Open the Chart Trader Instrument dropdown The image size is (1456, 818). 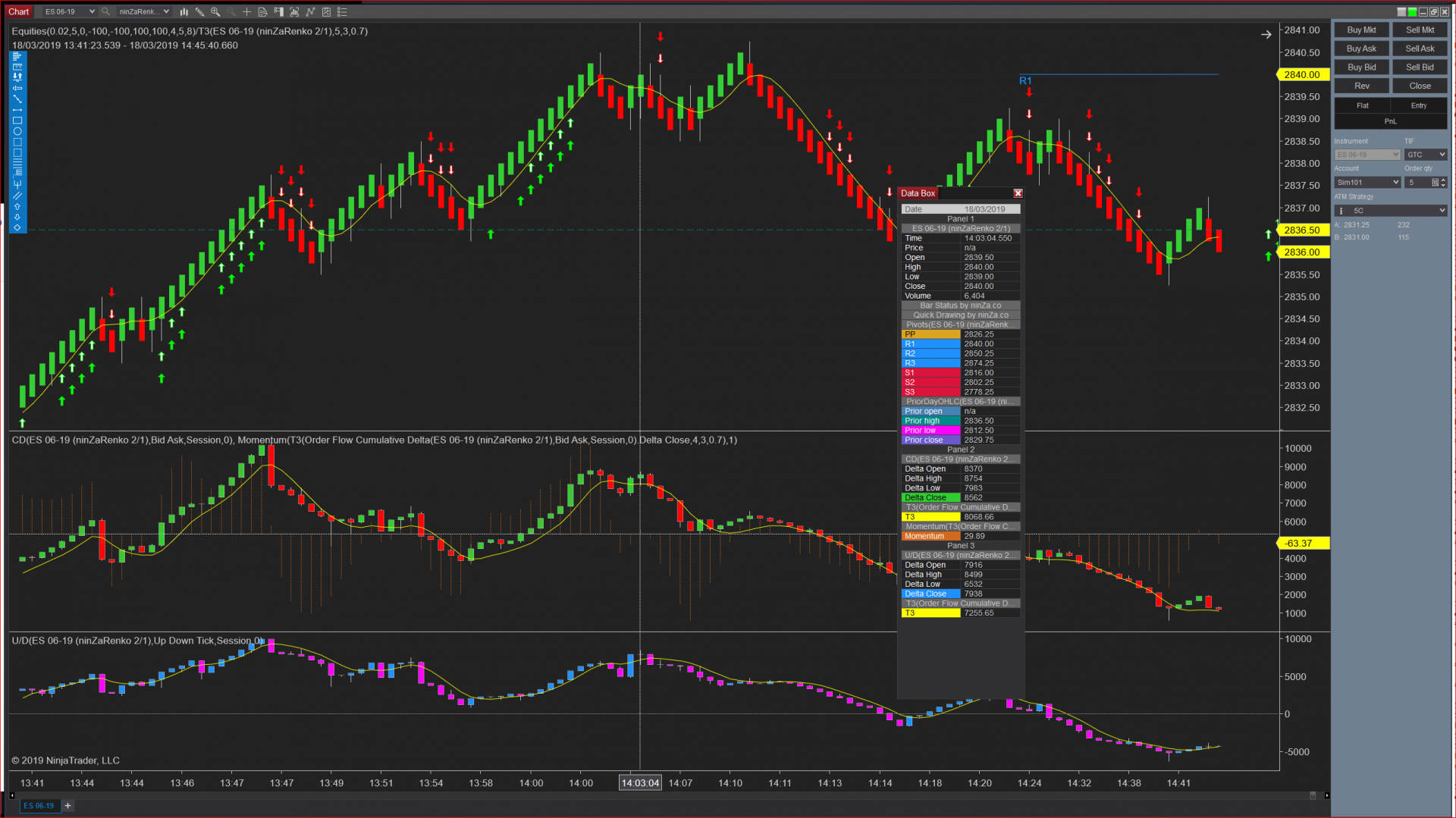coord(1367,155)
